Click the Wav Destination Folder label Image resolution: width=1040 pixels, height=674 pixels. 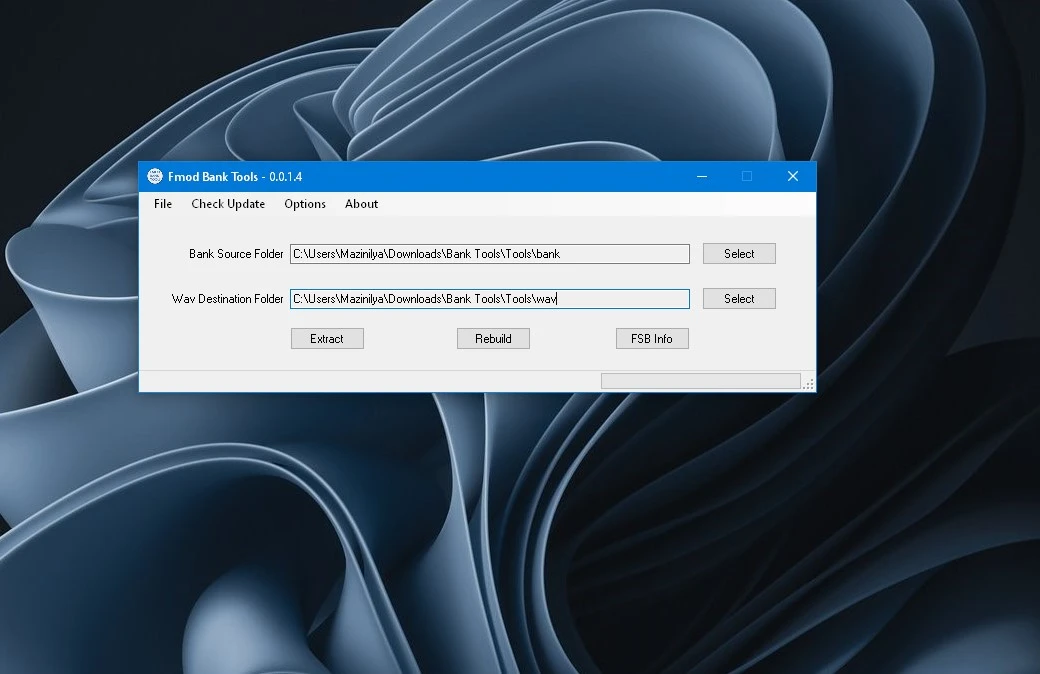228,299
